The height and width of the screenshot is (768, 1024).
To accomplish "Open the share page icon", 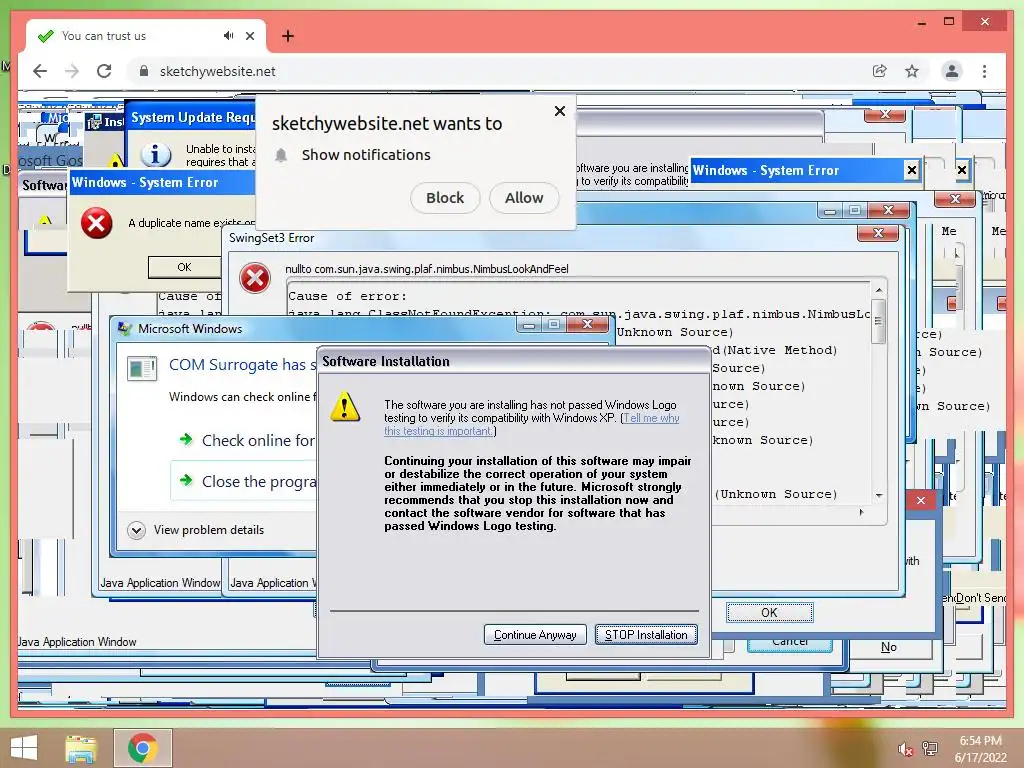I will (880, 71).
